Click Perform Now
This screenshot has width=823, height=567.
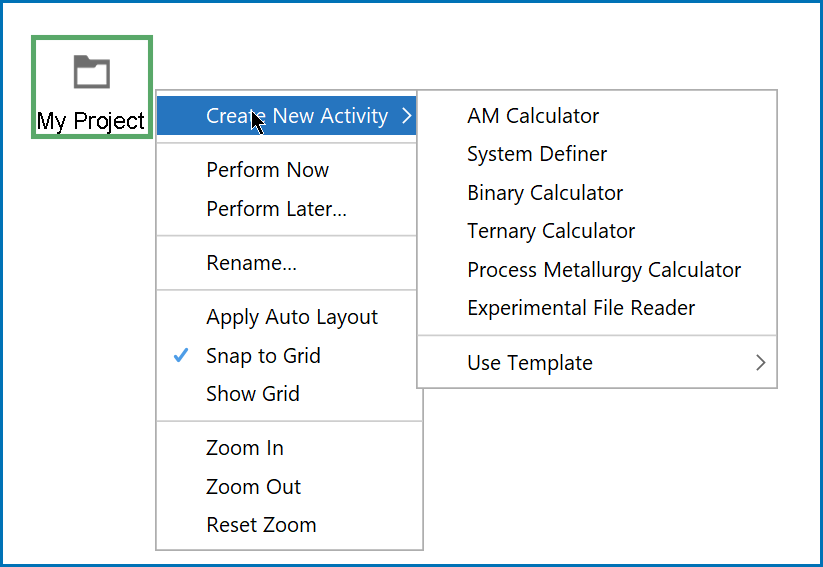[287, 170]
